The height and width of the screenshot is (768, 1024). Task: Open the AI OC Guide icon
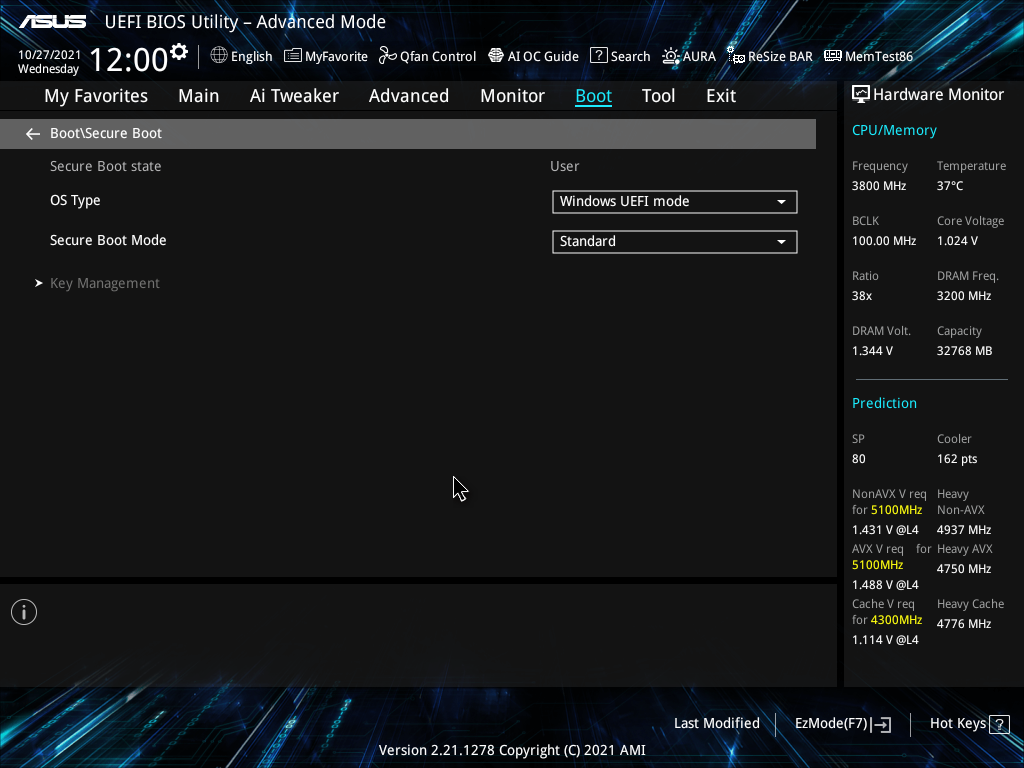[496, 56]
